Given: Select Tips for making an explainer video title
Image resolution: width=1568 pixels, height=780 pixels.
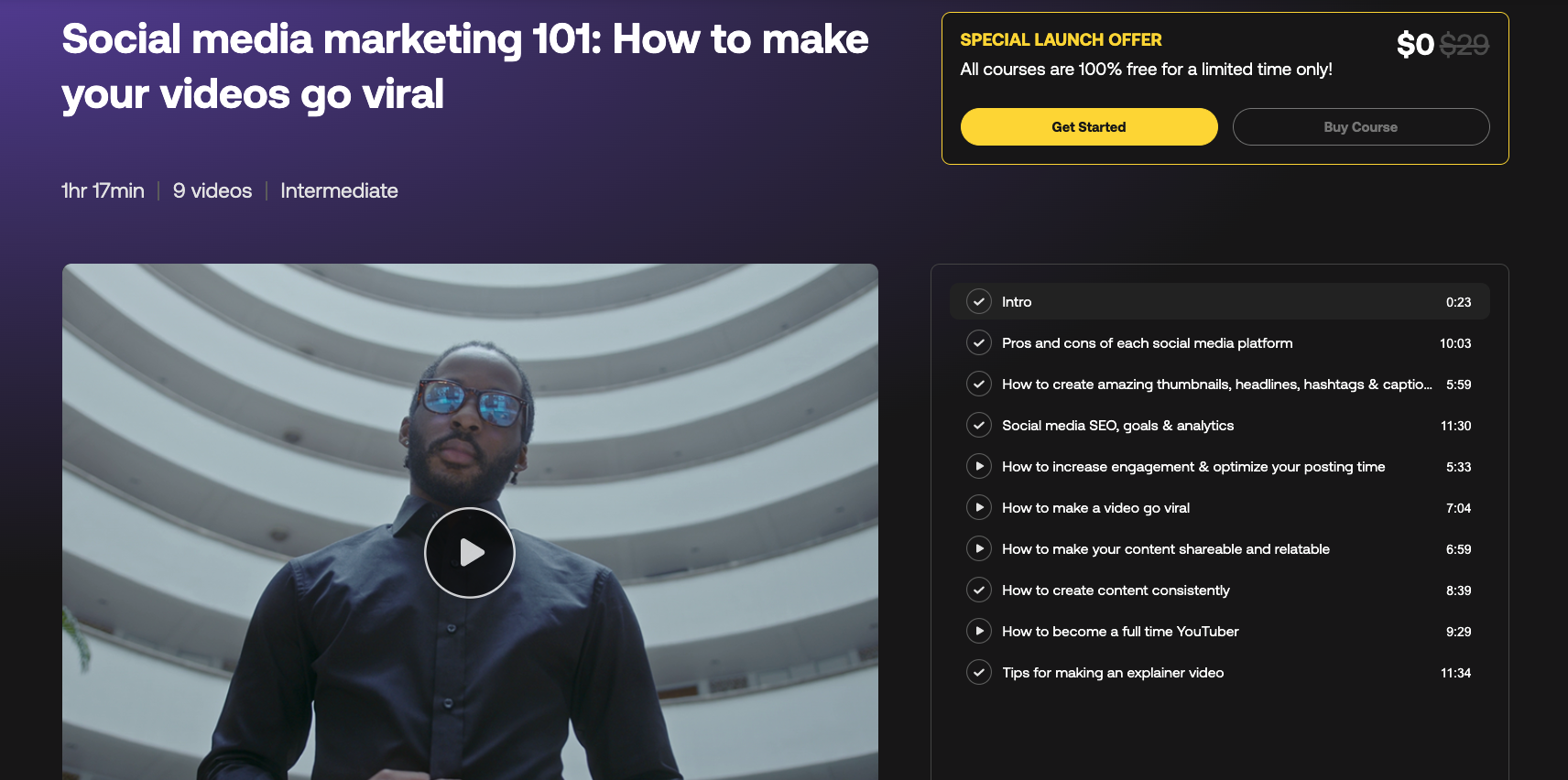Looking at the screenshot, I should pyautogui.click(x=1113, y=673).
